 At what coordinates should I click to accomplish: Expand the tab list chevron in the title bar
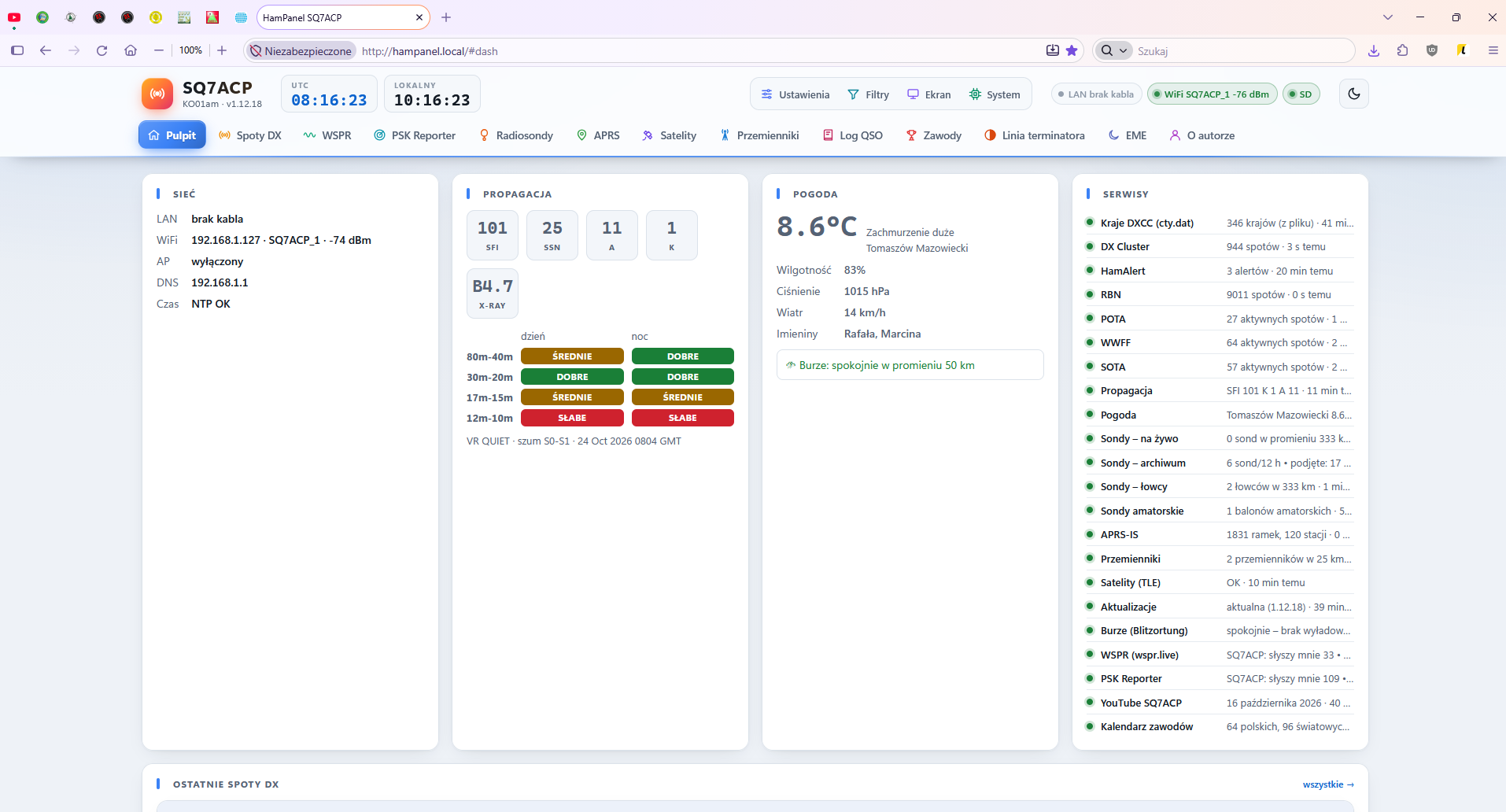tap(1388, 17)
